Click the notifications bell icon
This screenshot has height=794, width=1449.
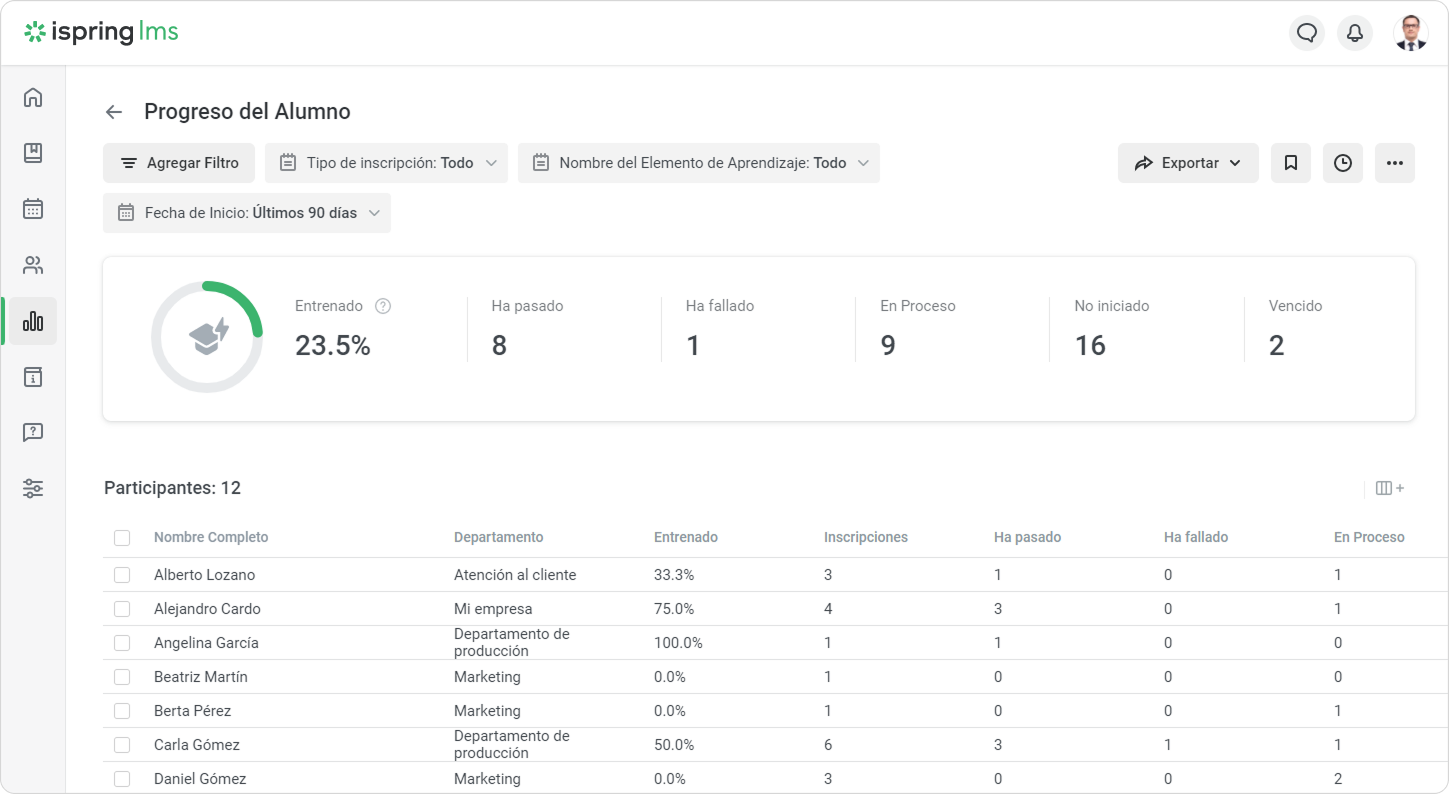(1355, 33)
